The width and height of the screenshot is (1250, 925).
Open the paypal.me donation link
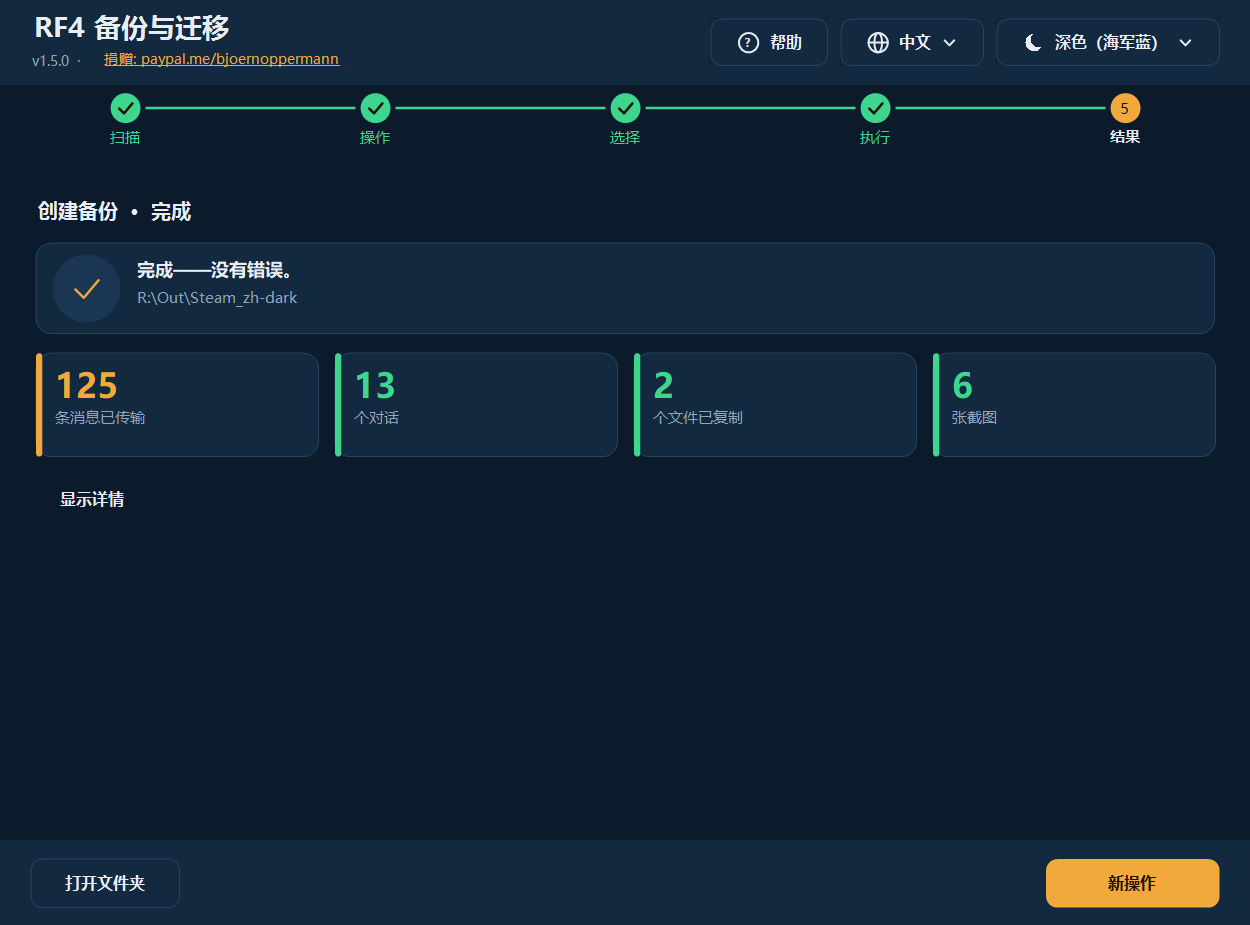point(222,59)
